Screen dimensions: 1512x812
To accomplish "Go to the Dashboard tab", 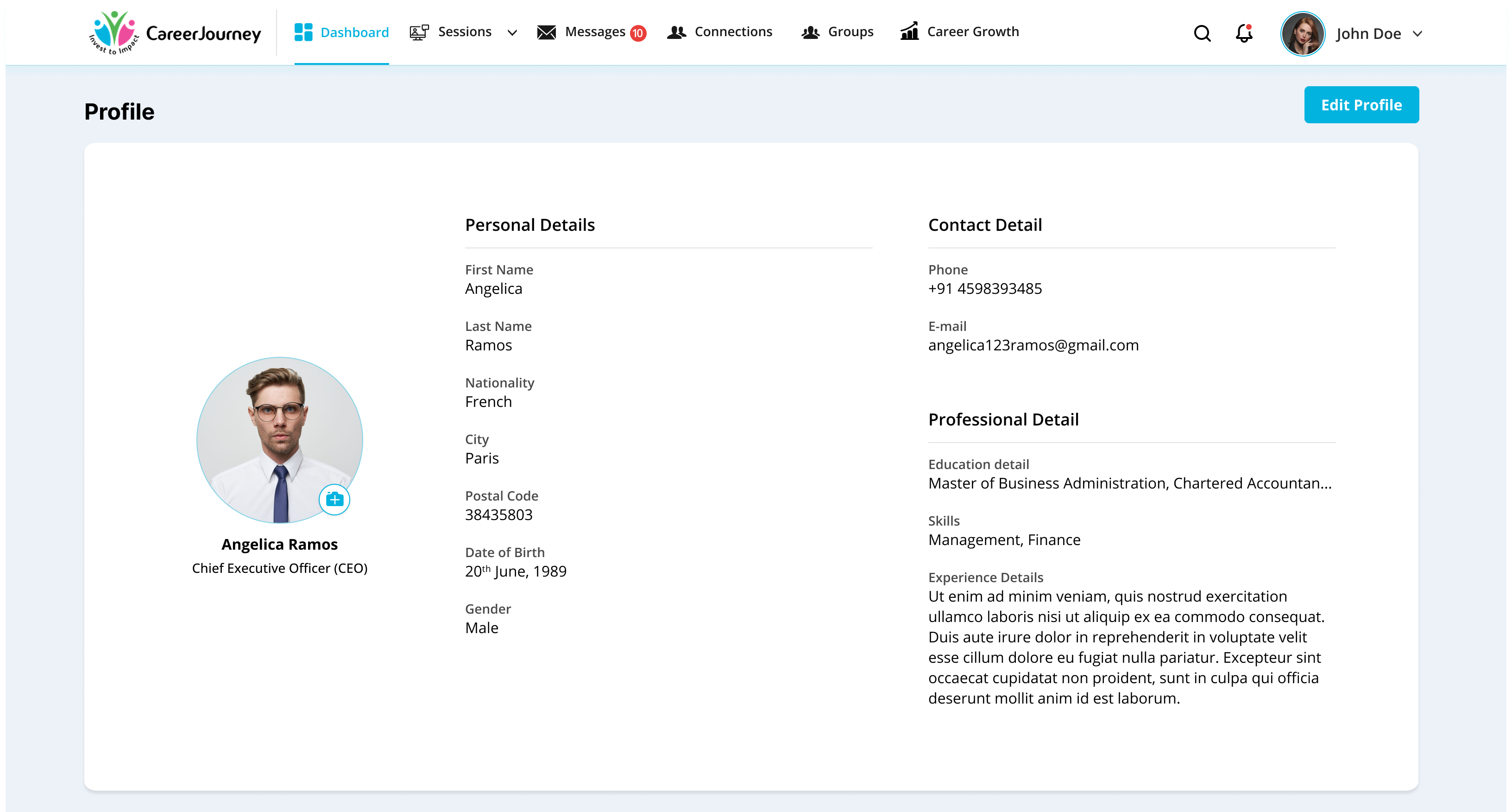I will (341, 32).
